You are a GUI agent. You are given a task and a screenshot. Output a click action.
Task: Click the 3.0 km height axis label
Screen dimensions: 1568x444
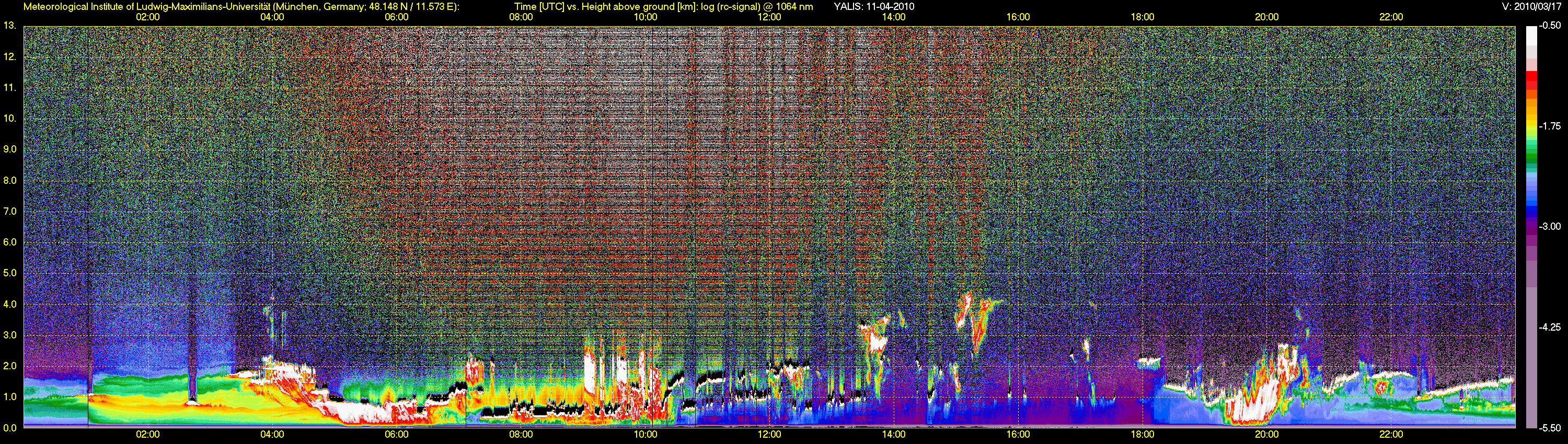click(x=10, y=335)
